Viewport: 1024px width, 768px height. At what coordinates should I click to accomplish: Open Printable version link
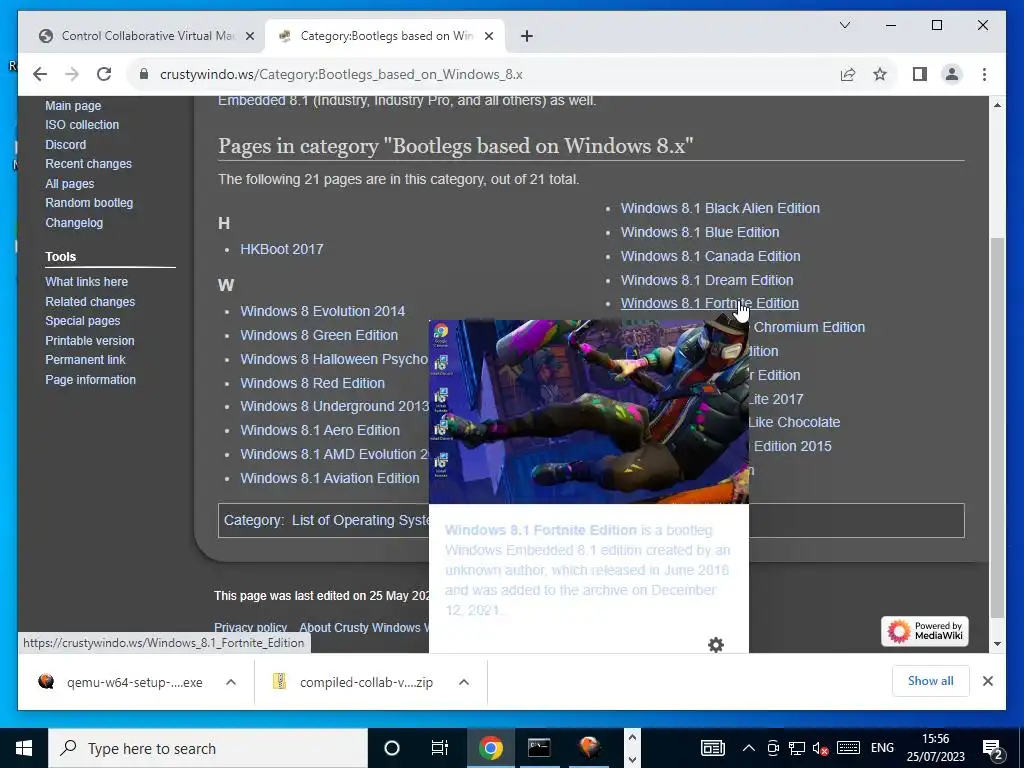point(90,340)
